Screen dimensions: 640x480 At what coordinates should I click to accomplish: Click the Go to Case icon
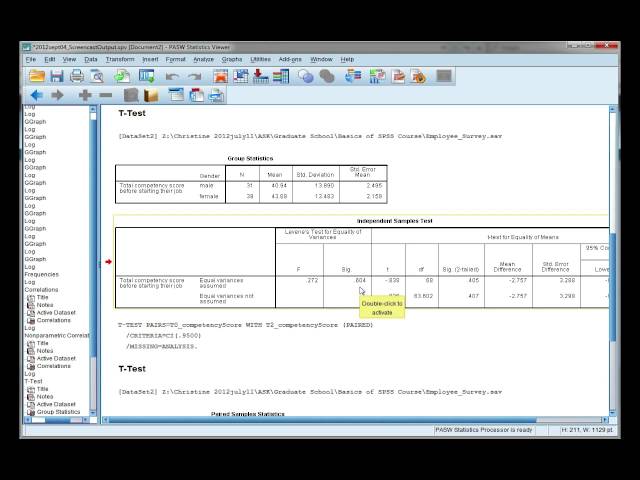pyautogui.click(x=240, y=76)
